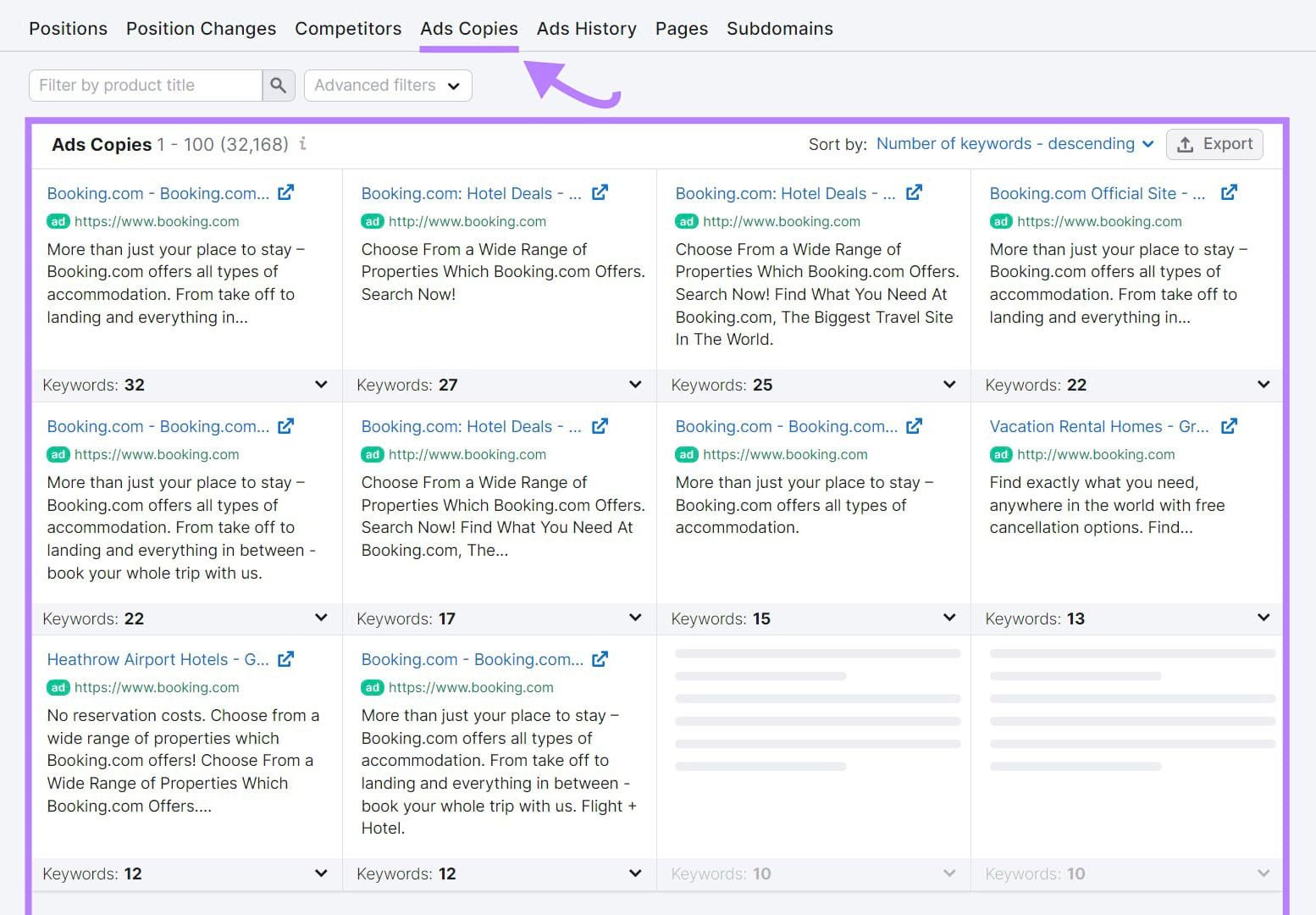Expand keywords chevron on Vacation Rental Homes card

pos(1263,618)
